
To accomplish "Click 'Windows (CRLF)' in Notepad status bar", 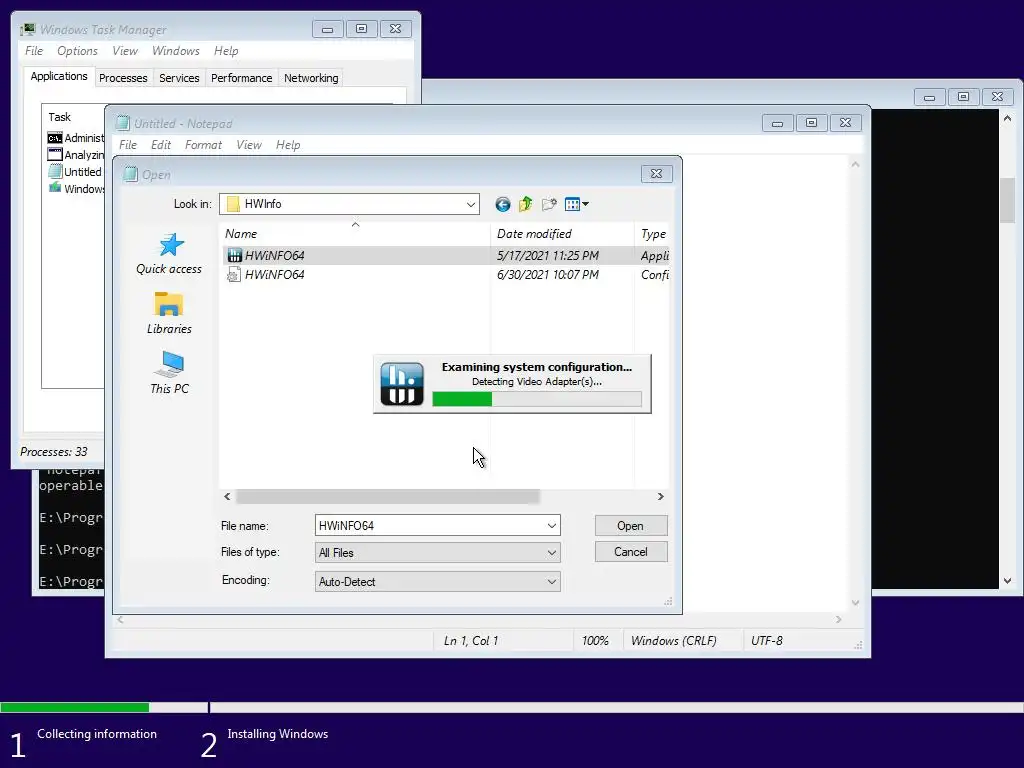I will pyautogui.click(x=673, y=641).
